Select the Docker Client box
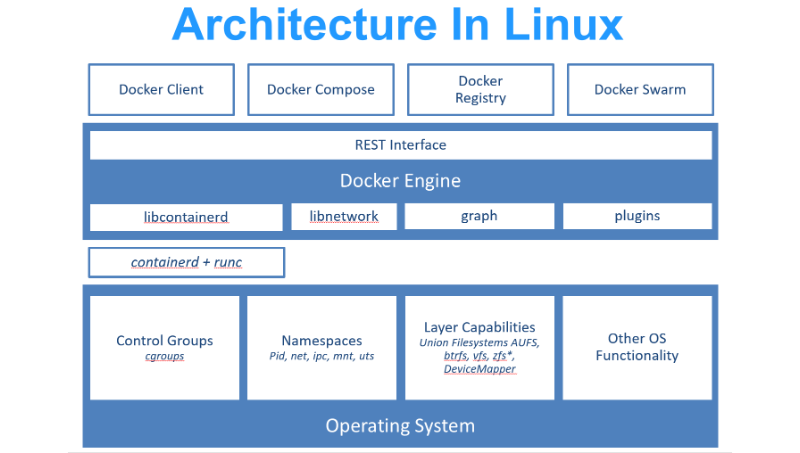The height and width of the screenshot is (453, 800). (161, 89)
